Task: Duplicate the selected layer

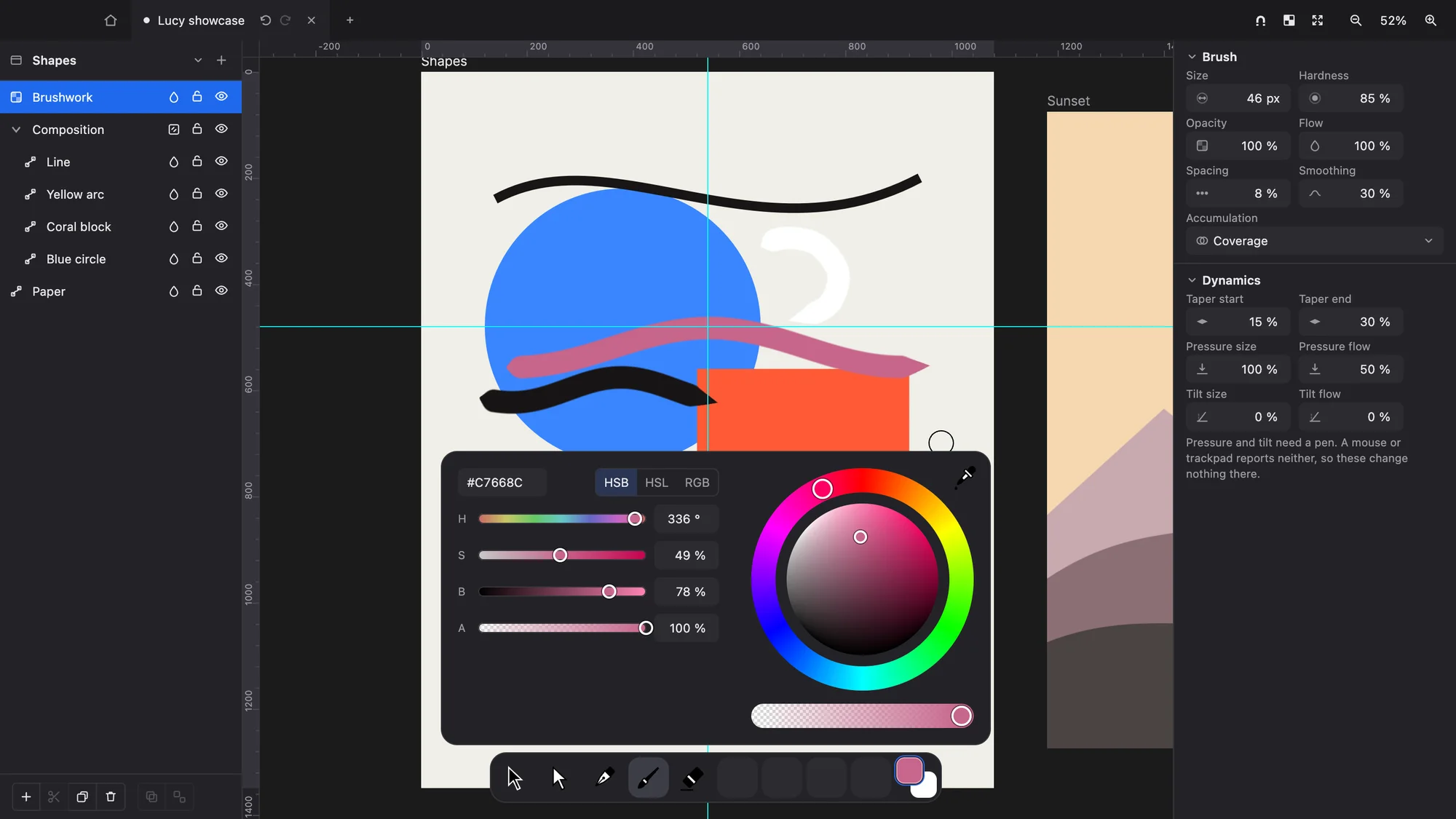Action: (x=82, y=797)
